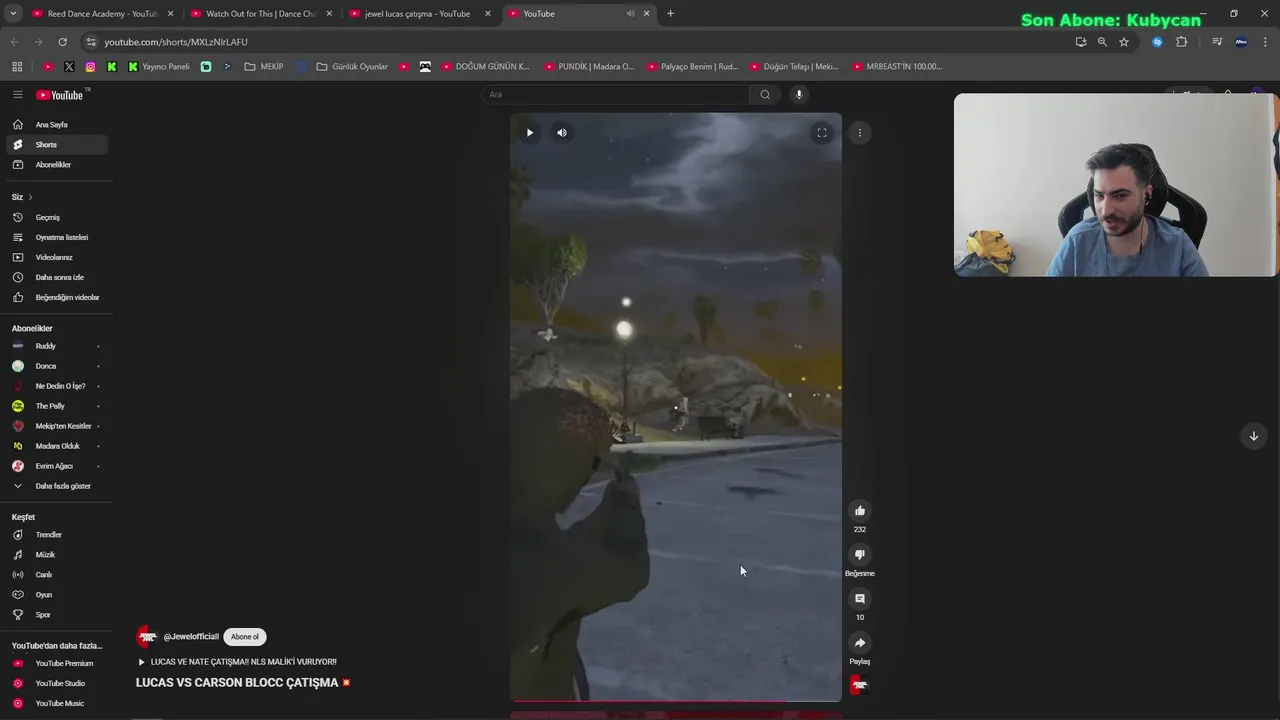Switch to Watch Out for This tab
Screen dimensions: 1280x720
pyautogui.click(x=260, y=14)
